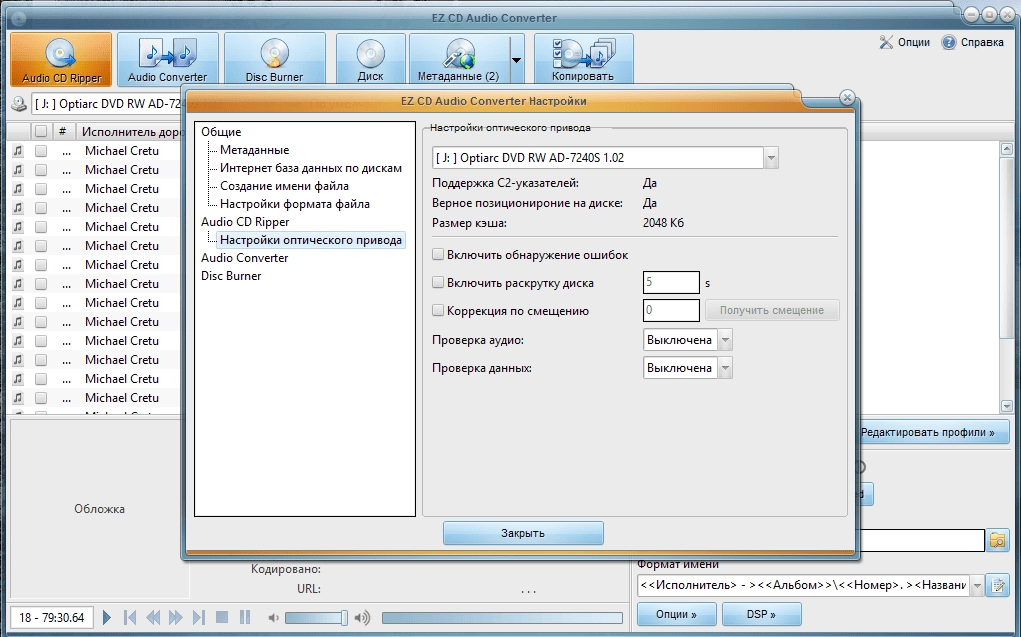Jump to the next track
This screenshot has height=637, width=1021.
pos(199,617)
